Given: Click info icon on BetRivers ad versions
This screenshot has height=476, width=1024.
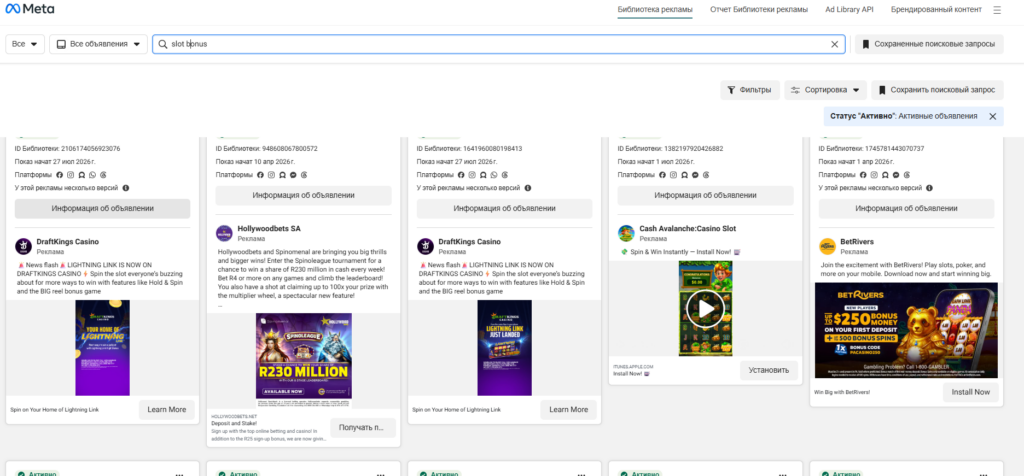Looking at the screenshot, I should tap(930, 188).
